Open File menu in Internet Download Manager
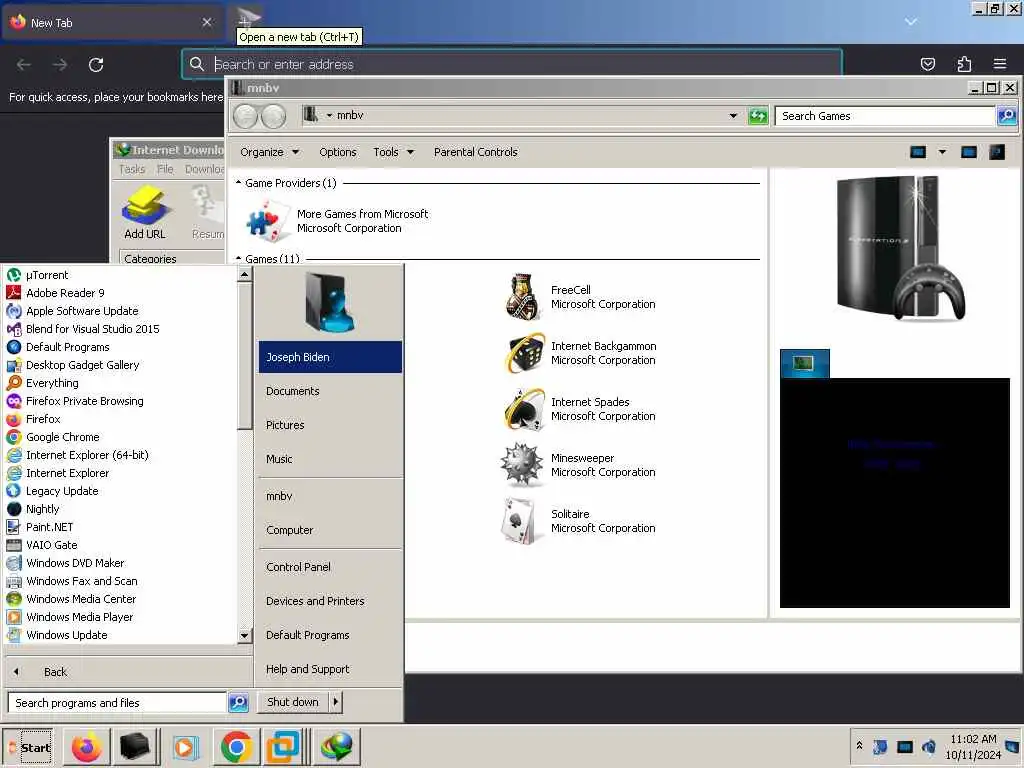Screen dimensions: 1024x768 pos(165,169)
